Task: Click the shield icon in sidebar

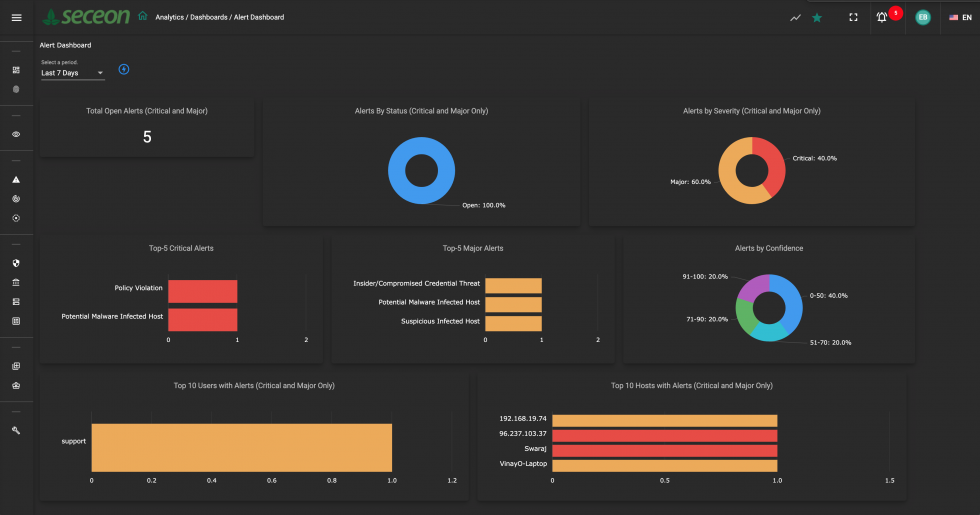Action: tap(16, 263)
